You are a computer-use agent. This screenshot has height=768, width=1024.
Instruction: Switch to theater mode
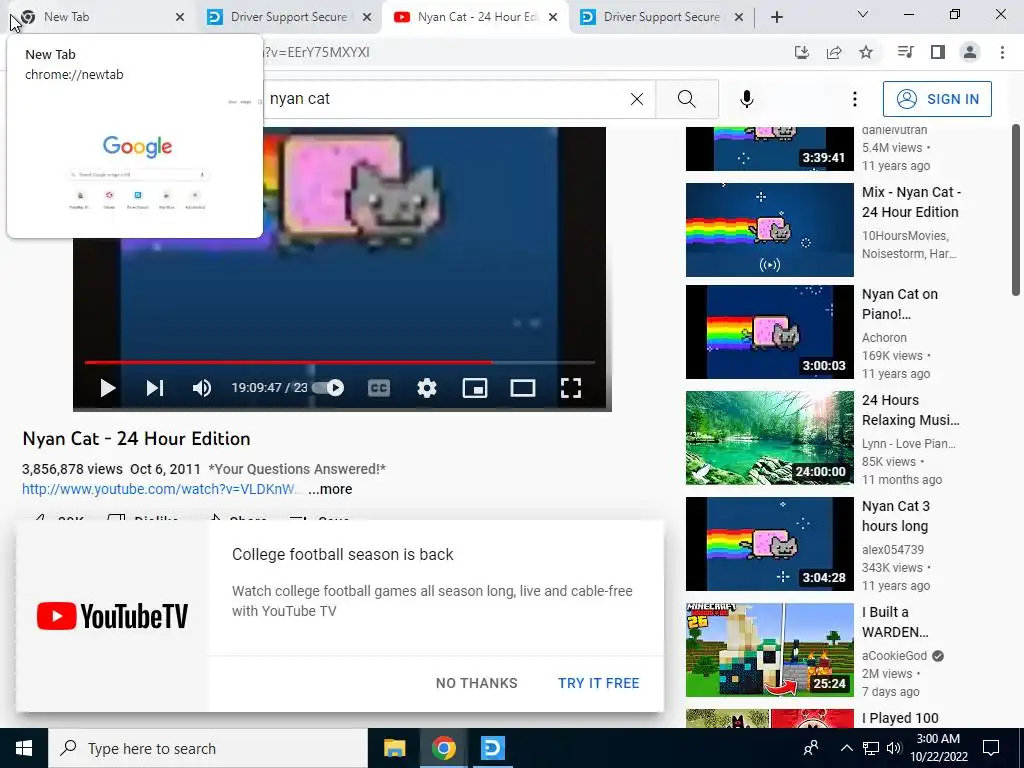(x=522, y=388)
